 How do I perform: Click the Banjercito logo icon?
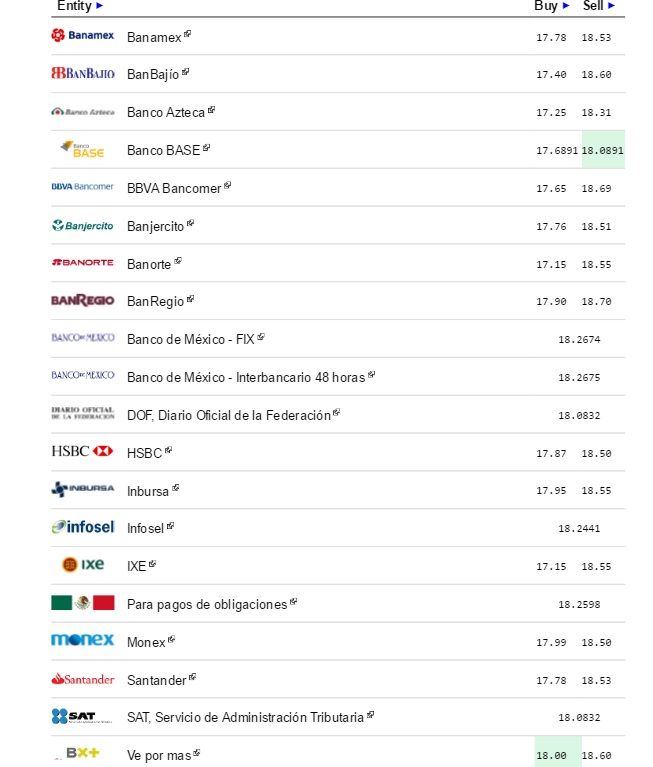(82, 226)
